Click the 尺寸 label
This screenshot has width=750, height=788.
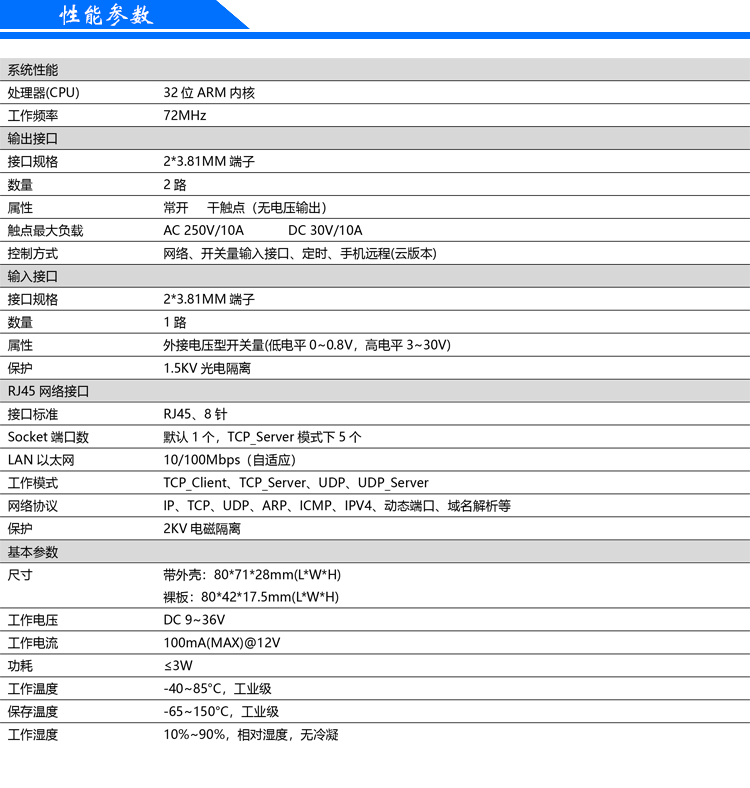(20, 575)
